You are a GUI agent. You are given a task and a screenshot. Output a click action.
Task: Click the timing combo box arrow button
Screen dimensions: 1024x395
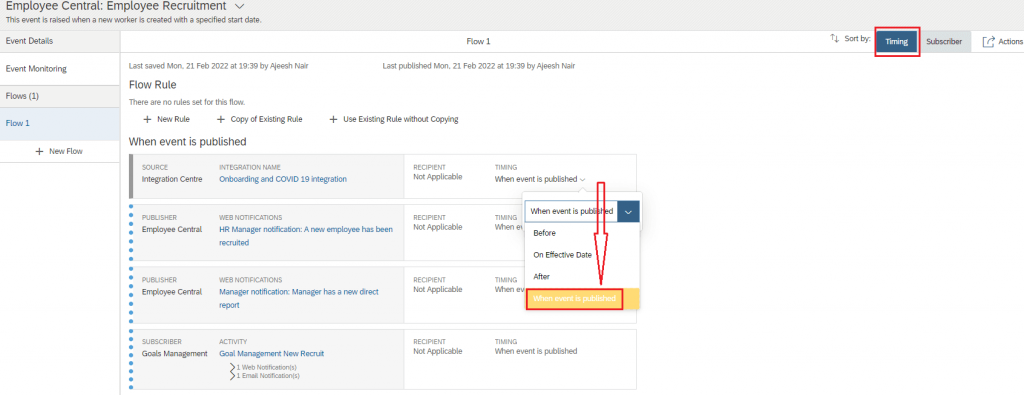click(x=628, y=212)
